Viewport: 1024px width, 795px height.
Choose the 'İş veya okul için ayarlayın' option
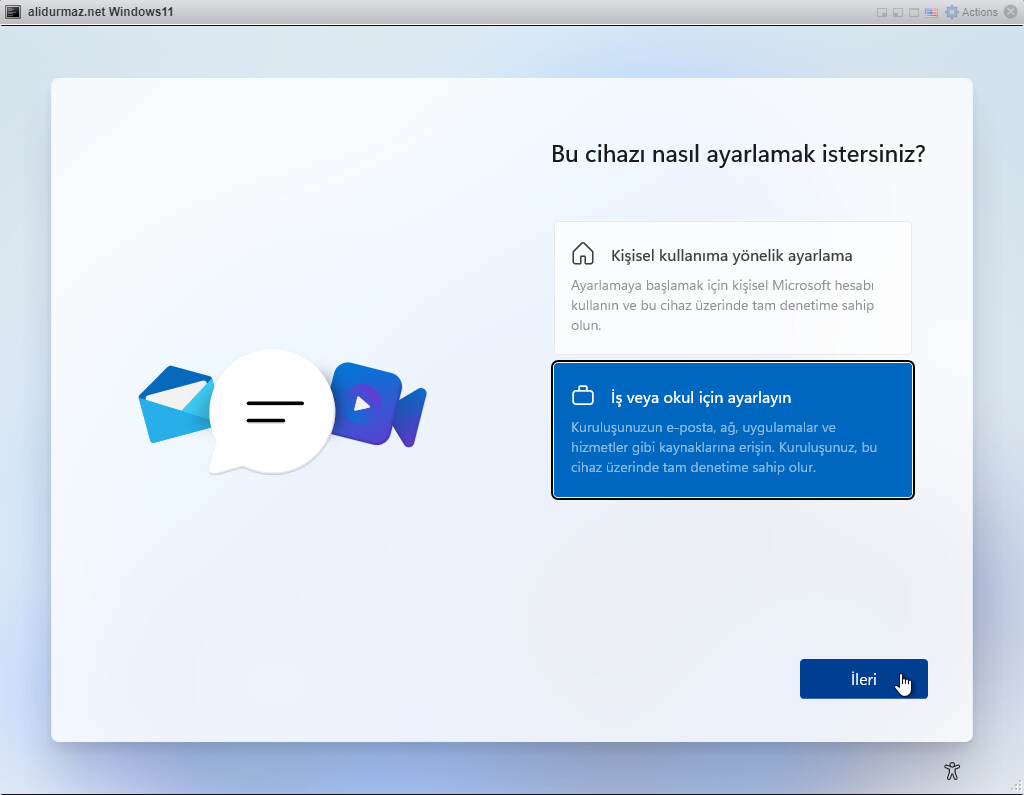point(733,430)
